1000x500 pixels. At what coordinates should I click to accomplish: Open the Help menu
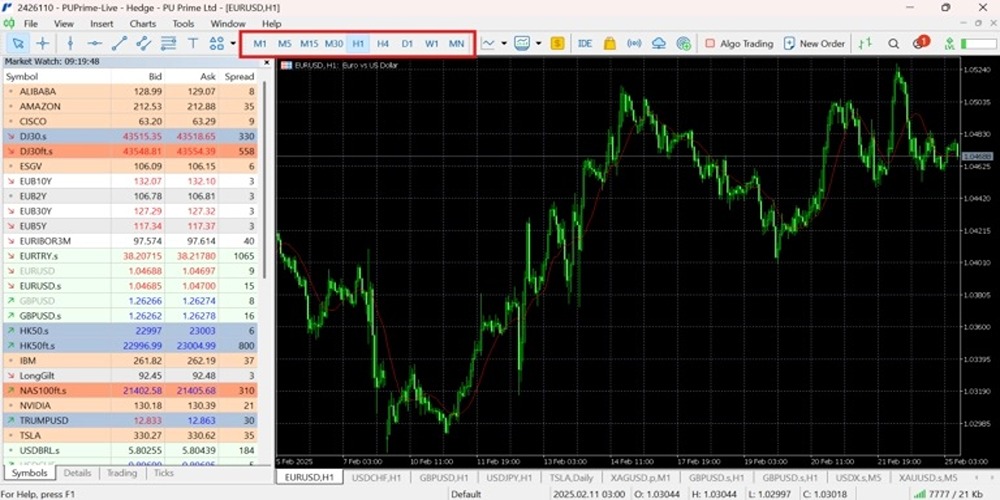[272, 24]
